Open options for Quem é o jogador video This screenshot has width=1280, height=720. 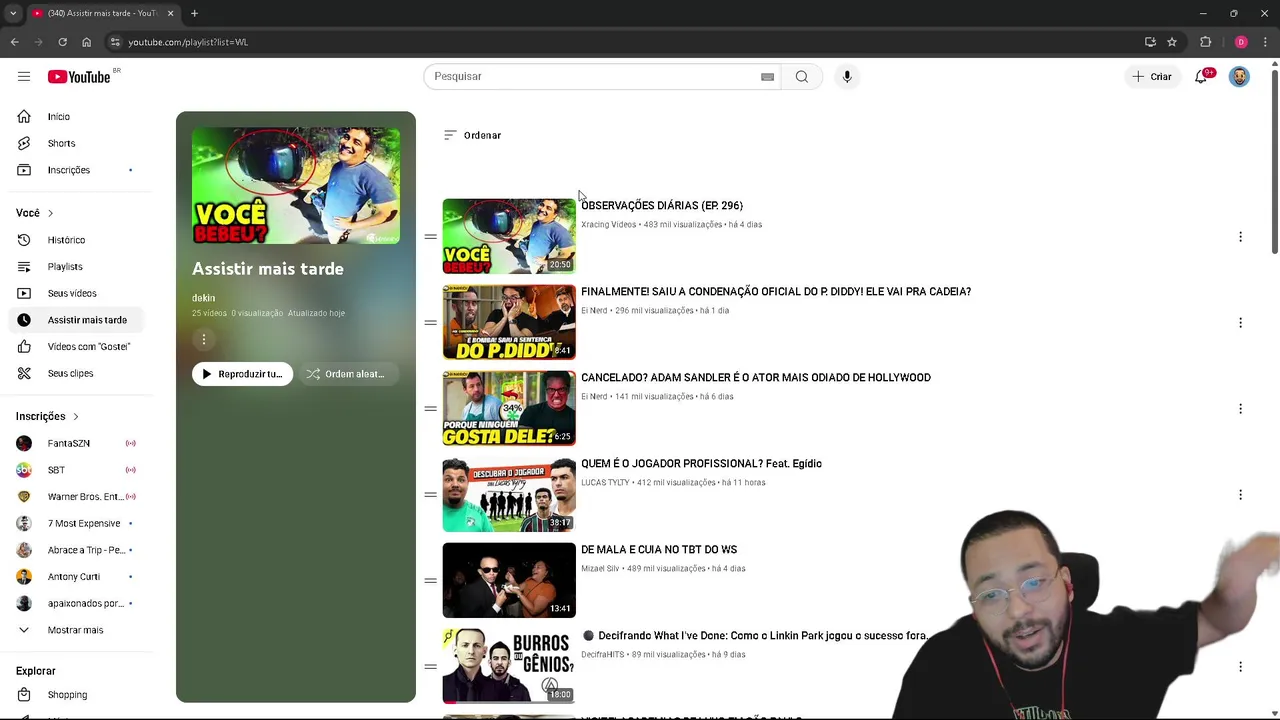point(1240,495)
